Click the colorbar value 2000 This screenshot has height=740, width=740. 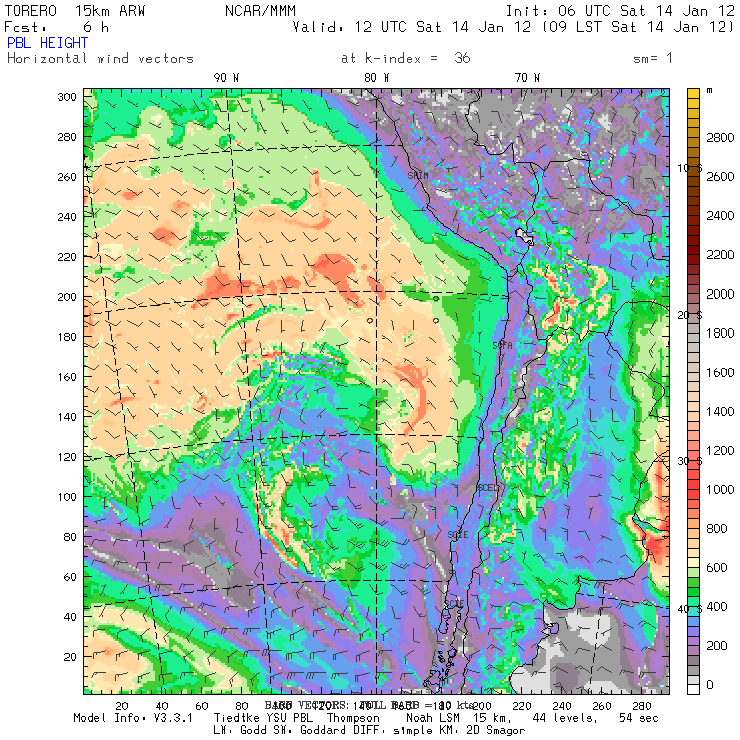click(x=720, y=294)
